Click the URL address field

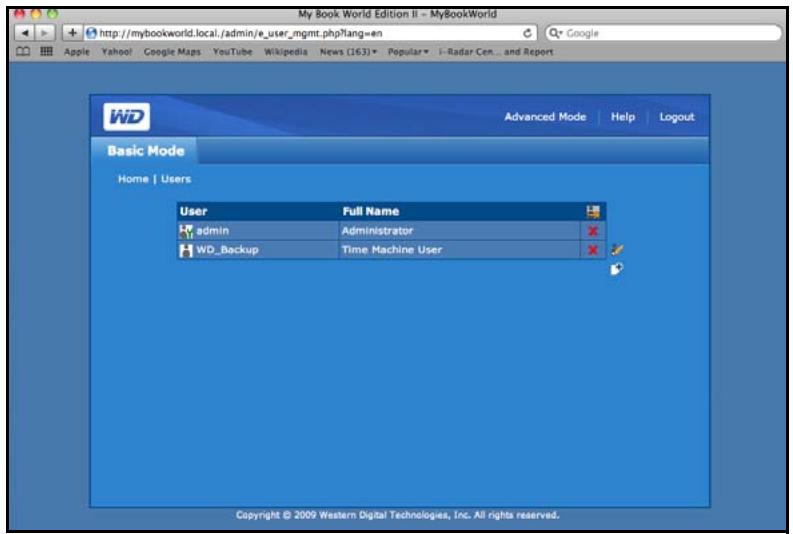click(310, 33)
